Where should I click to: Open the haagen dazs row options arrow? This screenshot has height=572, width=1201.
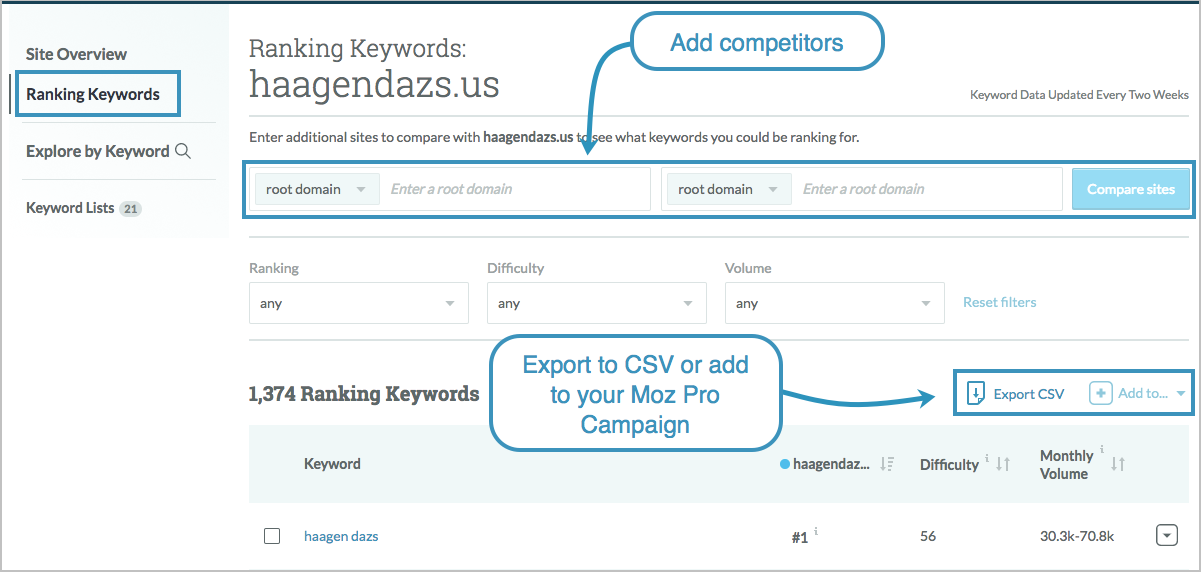(x=1166, y=536)
